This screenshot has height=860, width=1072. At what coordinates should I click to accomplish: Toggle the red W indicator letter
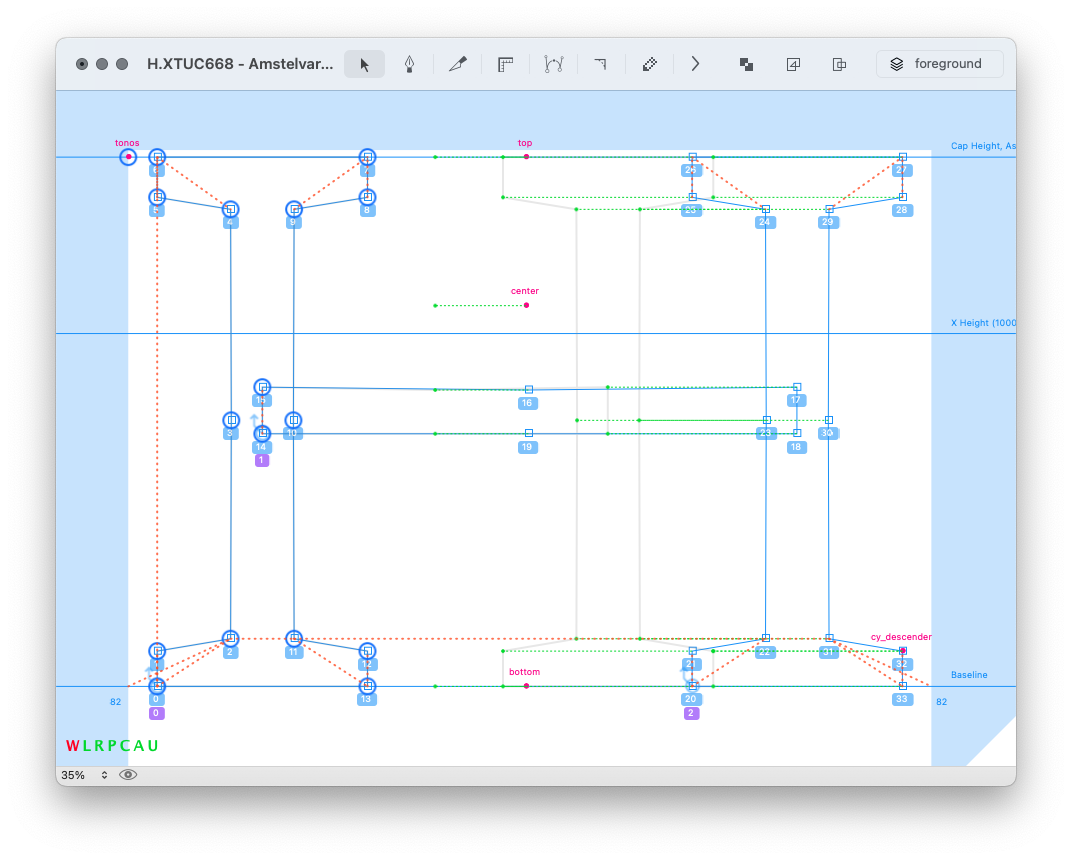point(72,746)
